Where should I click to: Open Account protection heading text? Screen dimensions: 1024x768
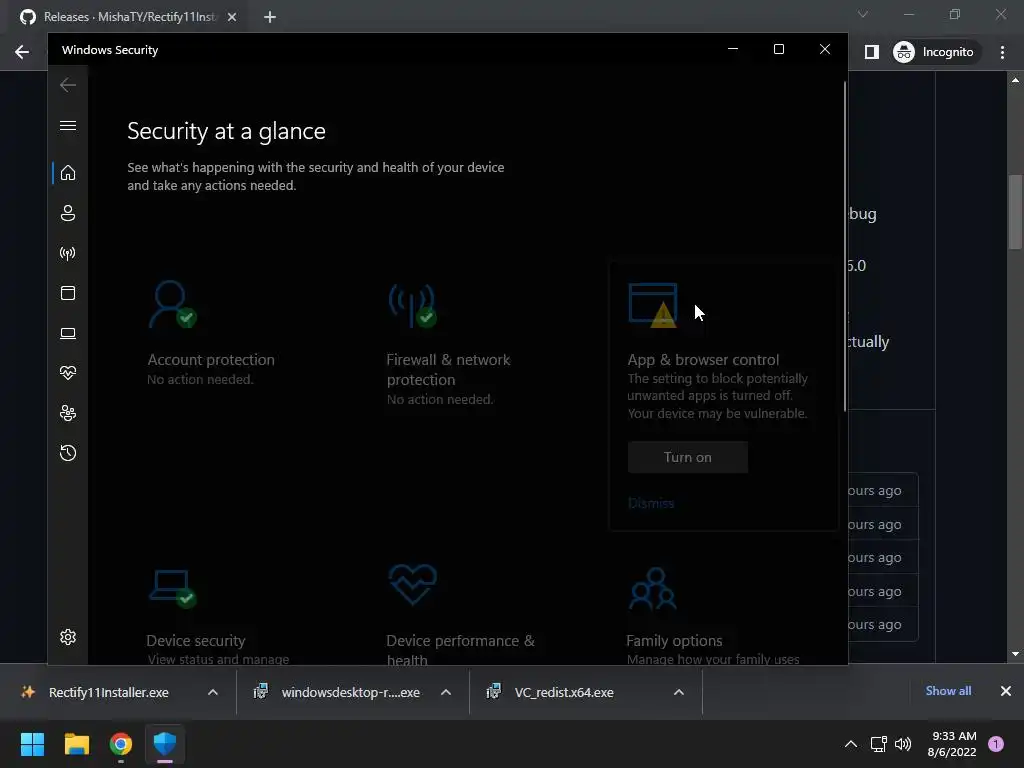(x=211, y=360)
